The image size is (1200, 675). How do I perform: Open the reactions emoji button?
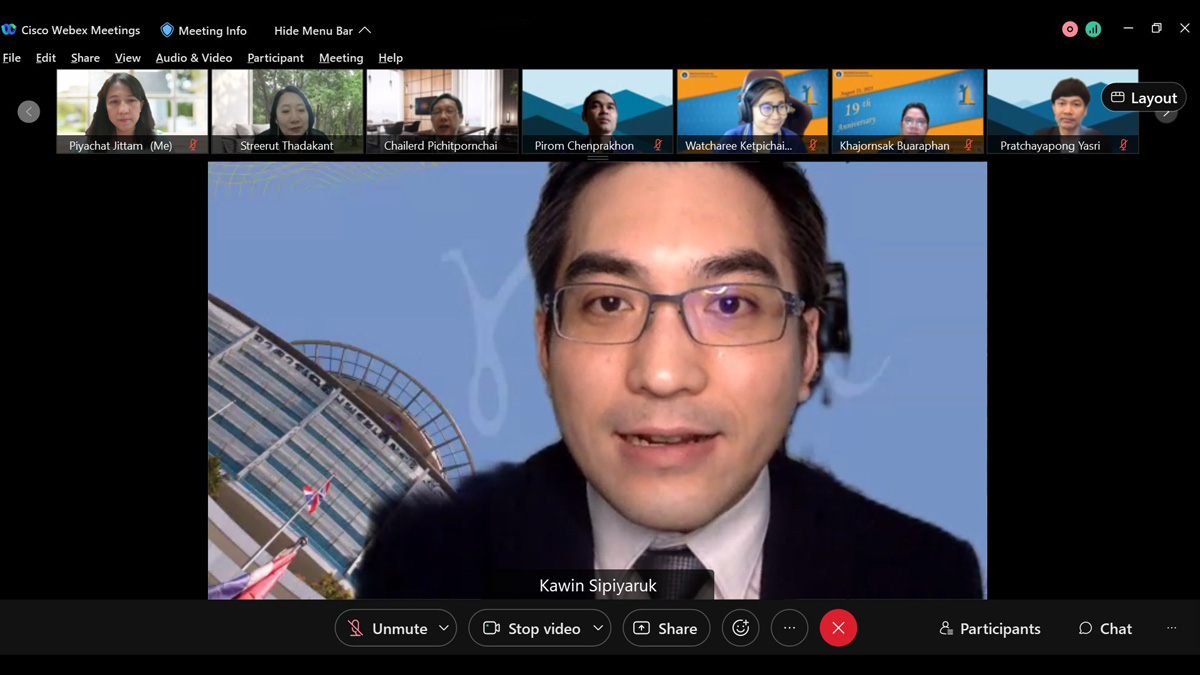pos(740,628)
